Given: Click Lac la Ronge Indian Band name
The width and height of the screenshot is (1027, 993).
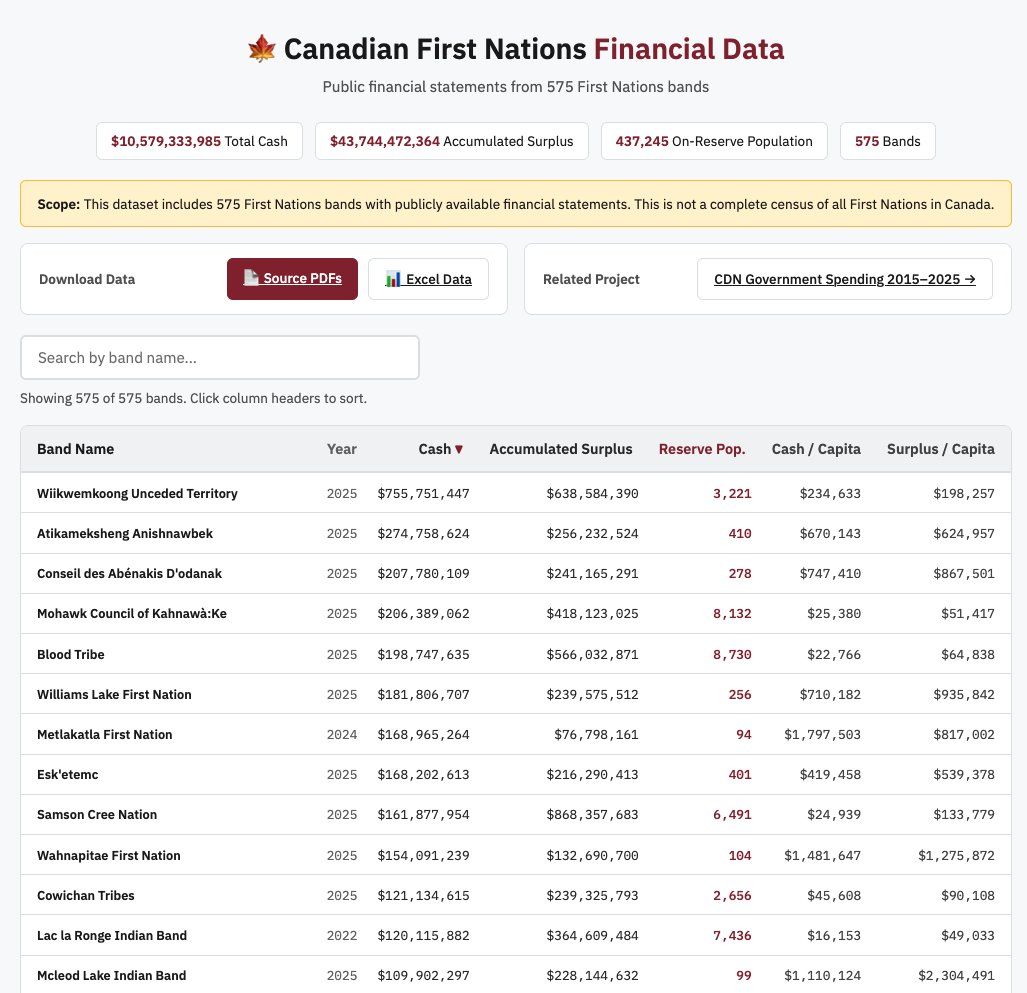Looking at the screenshot, I should coord(112,935).
